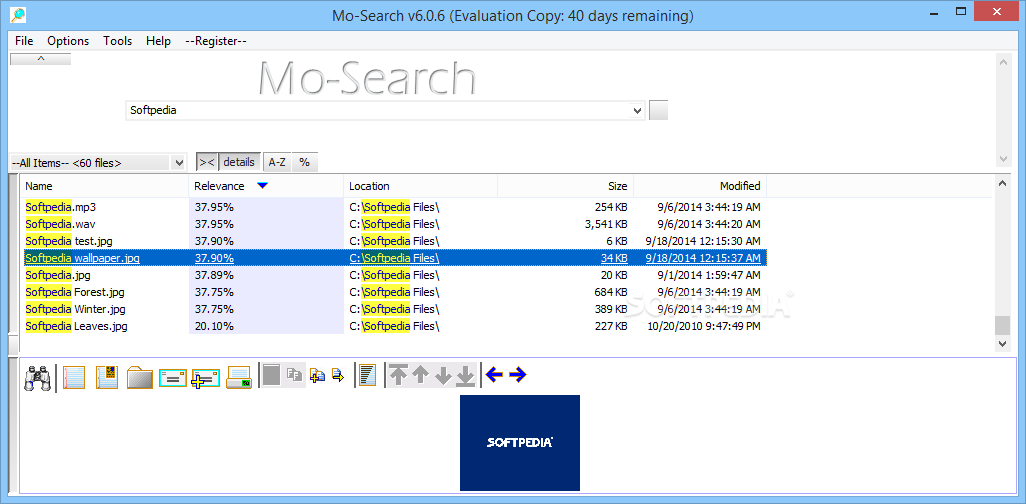Click the Mo-Search app icon in title bar
Image resolution: width=1026 pixels, height=504 pixels.
click(x=18, y=14)
